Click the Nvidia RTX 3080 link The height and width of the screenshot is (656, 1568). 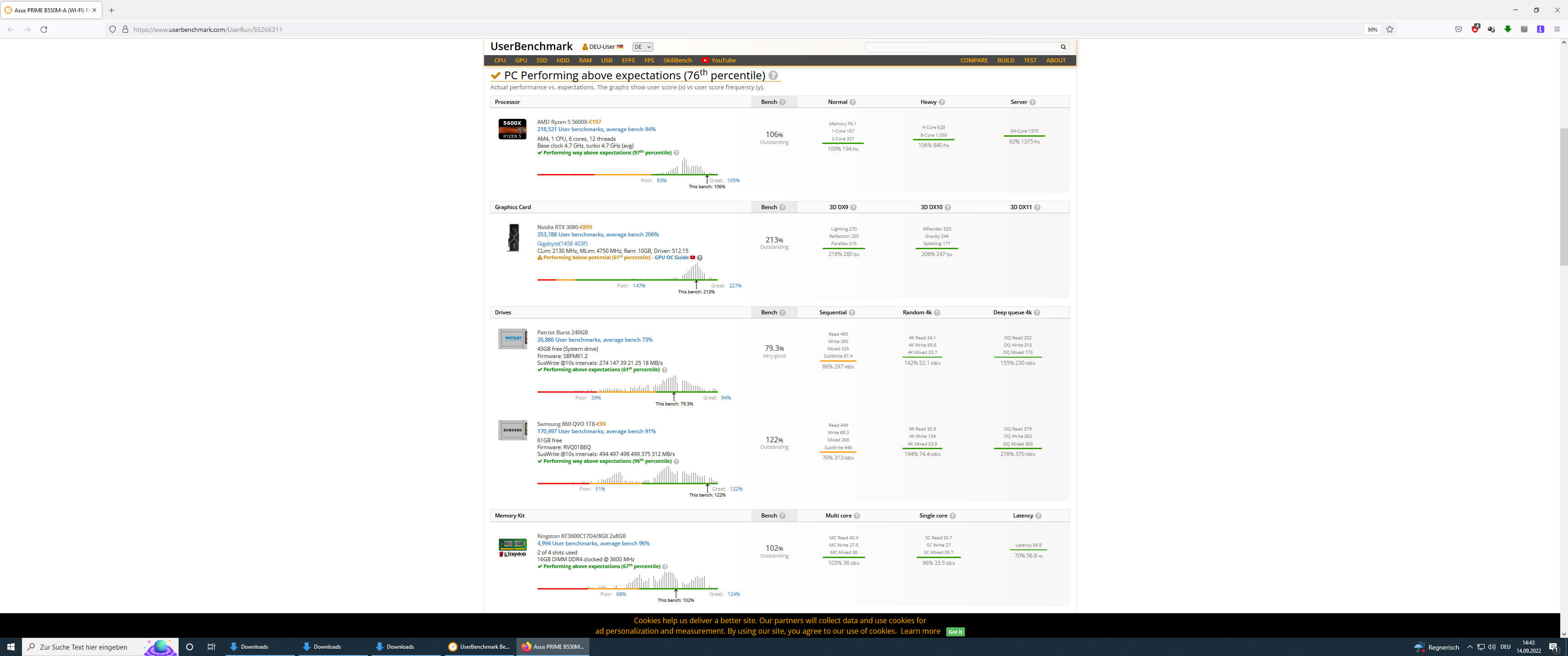click(x=557, y=227)
